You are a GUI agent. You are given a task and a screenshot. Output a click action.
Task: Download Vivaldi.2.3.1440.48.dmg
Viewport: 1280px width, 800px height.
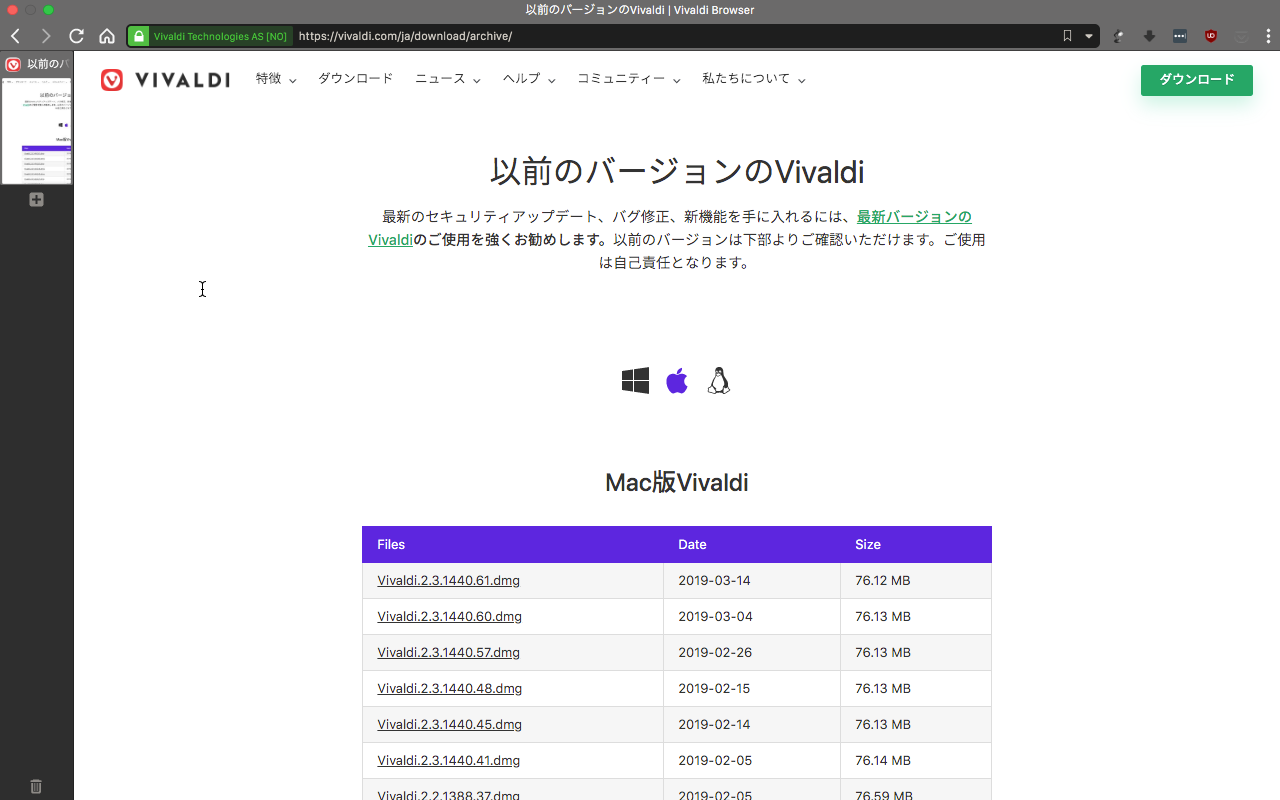449,689
